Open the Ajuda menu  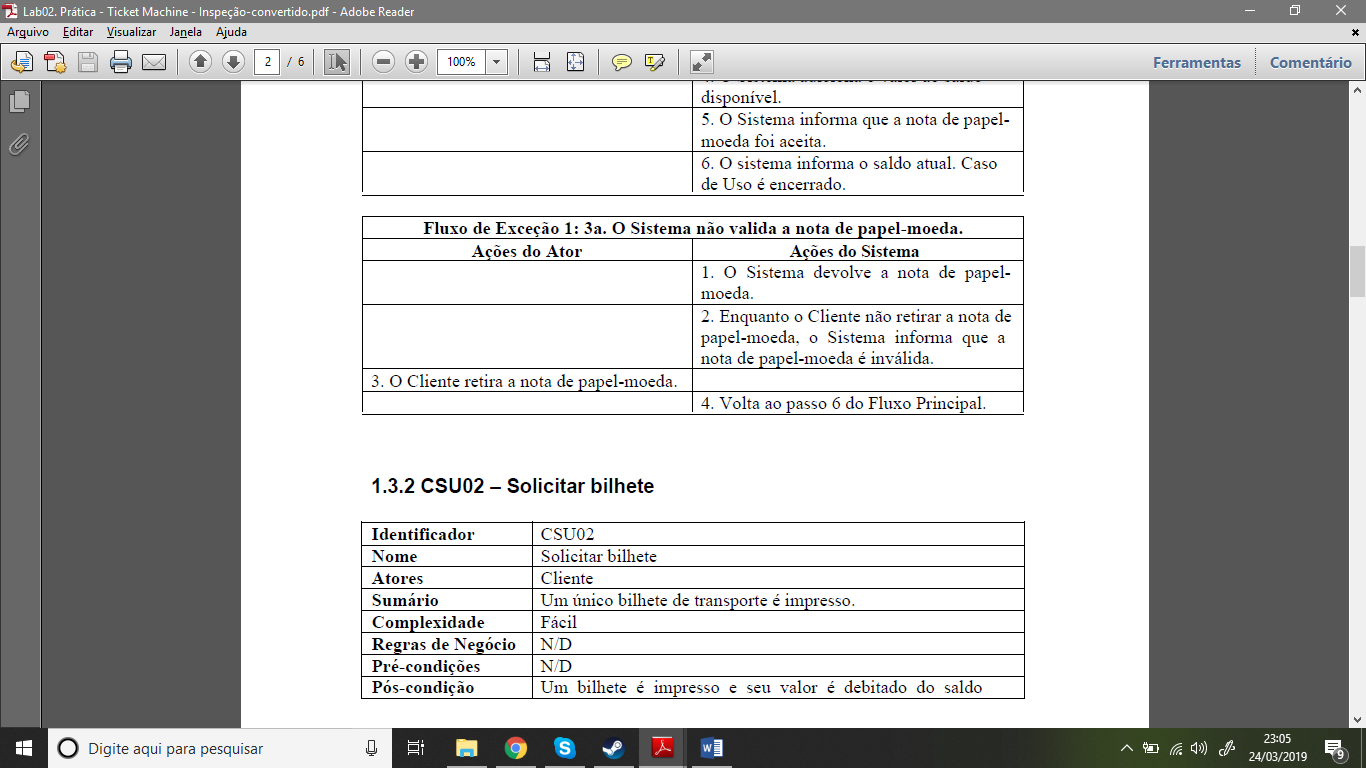pyautogui.click(x=231, y=32)
